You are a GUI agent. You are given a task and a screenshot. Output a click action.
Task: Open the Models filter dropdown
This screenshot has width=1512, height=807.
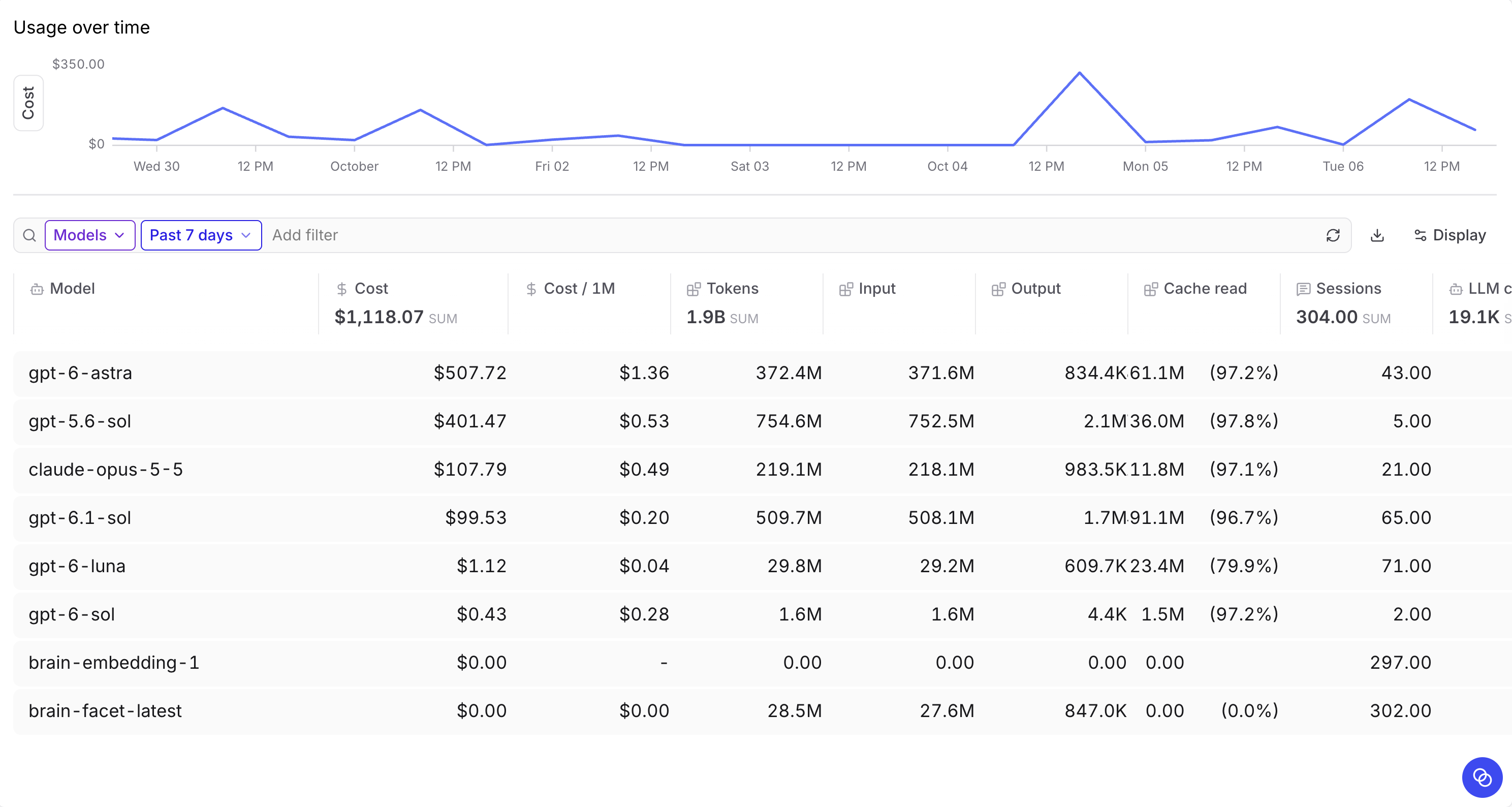[x=90, y=235]
